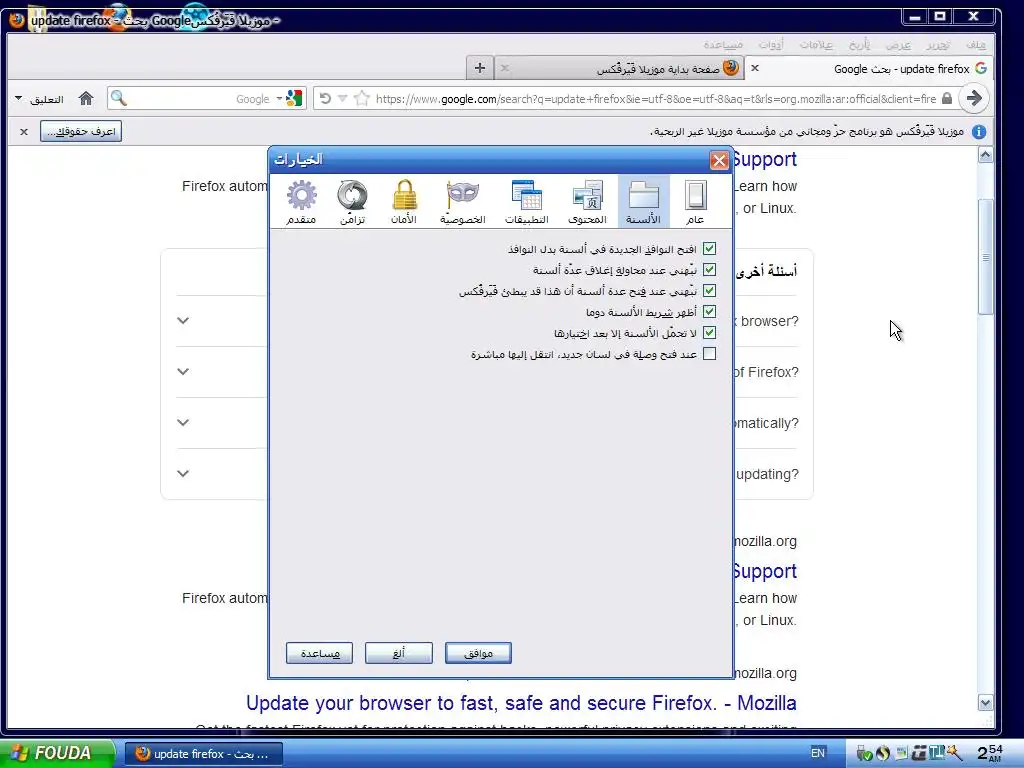Click the forward arrow navigation button
Image resolution: width=1024 pixels, height=768 pixels.
[974, 99]
